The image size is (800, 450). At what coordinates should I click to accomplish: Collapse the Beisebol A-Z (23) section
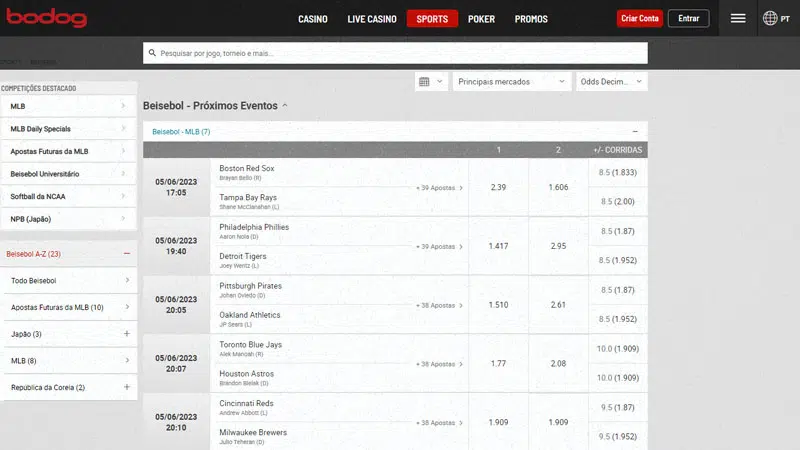pos(126,254)
